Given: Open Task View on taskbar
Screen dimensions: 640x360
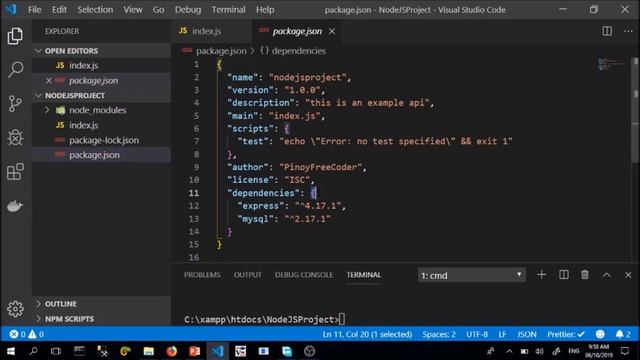Looking at the screenshot, I should click(x=56, y=351).
